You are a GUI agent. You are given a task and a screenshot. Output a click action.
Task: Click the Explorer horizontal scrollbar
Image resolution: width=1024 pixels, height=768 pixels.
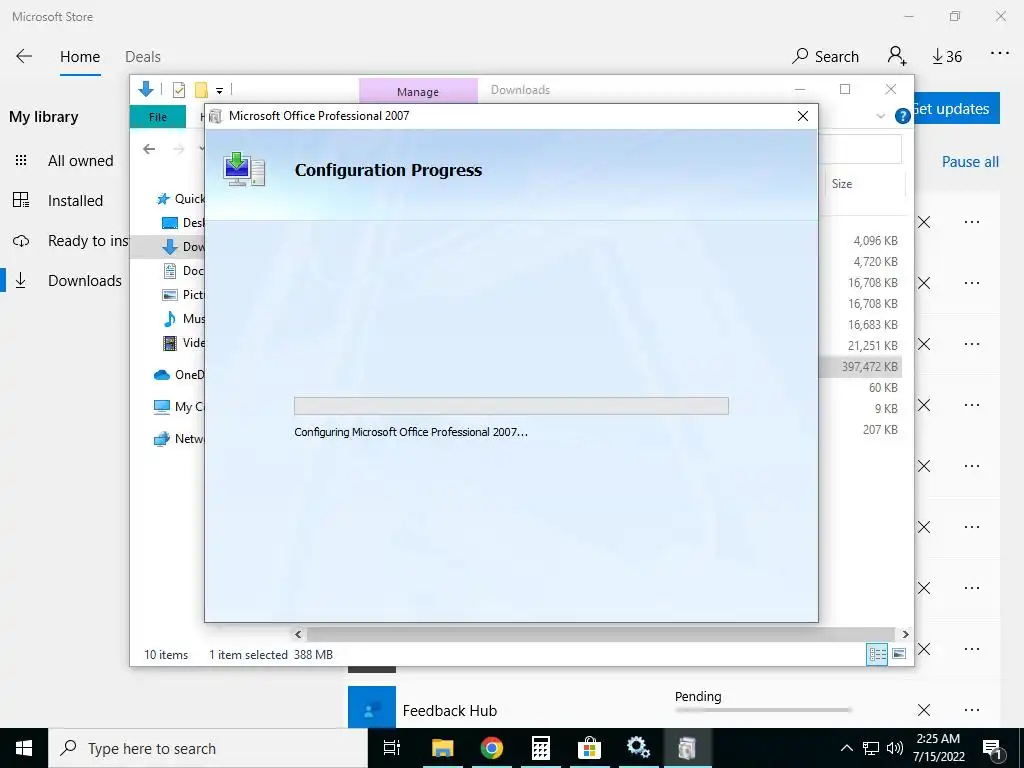[x=600, y=634]
